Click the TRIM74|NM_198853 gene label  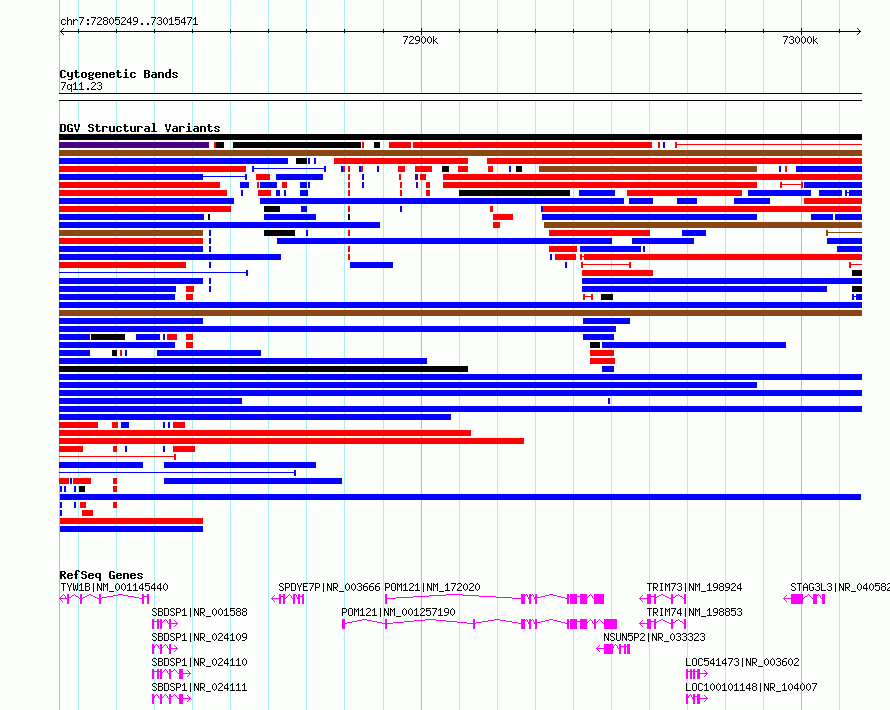tap(694, 612)
